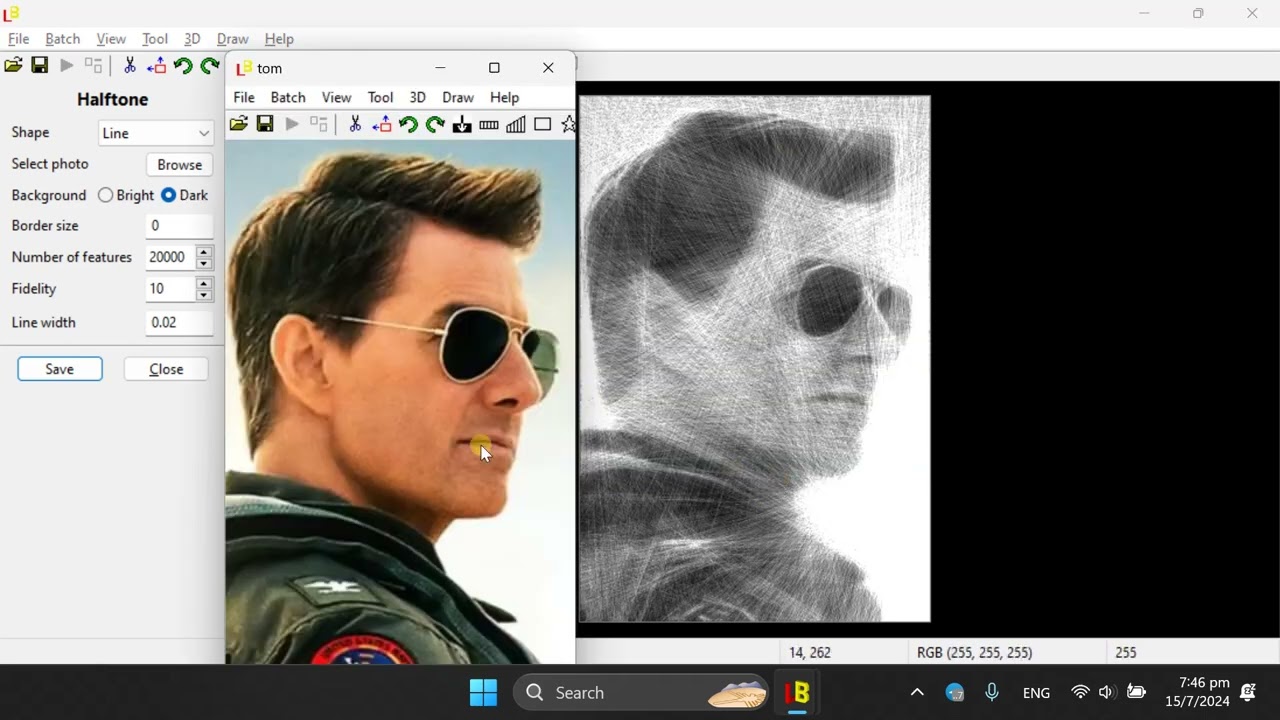Open Batch menu in main window
Screen dimensions: 1280x720
pos(62,39)
